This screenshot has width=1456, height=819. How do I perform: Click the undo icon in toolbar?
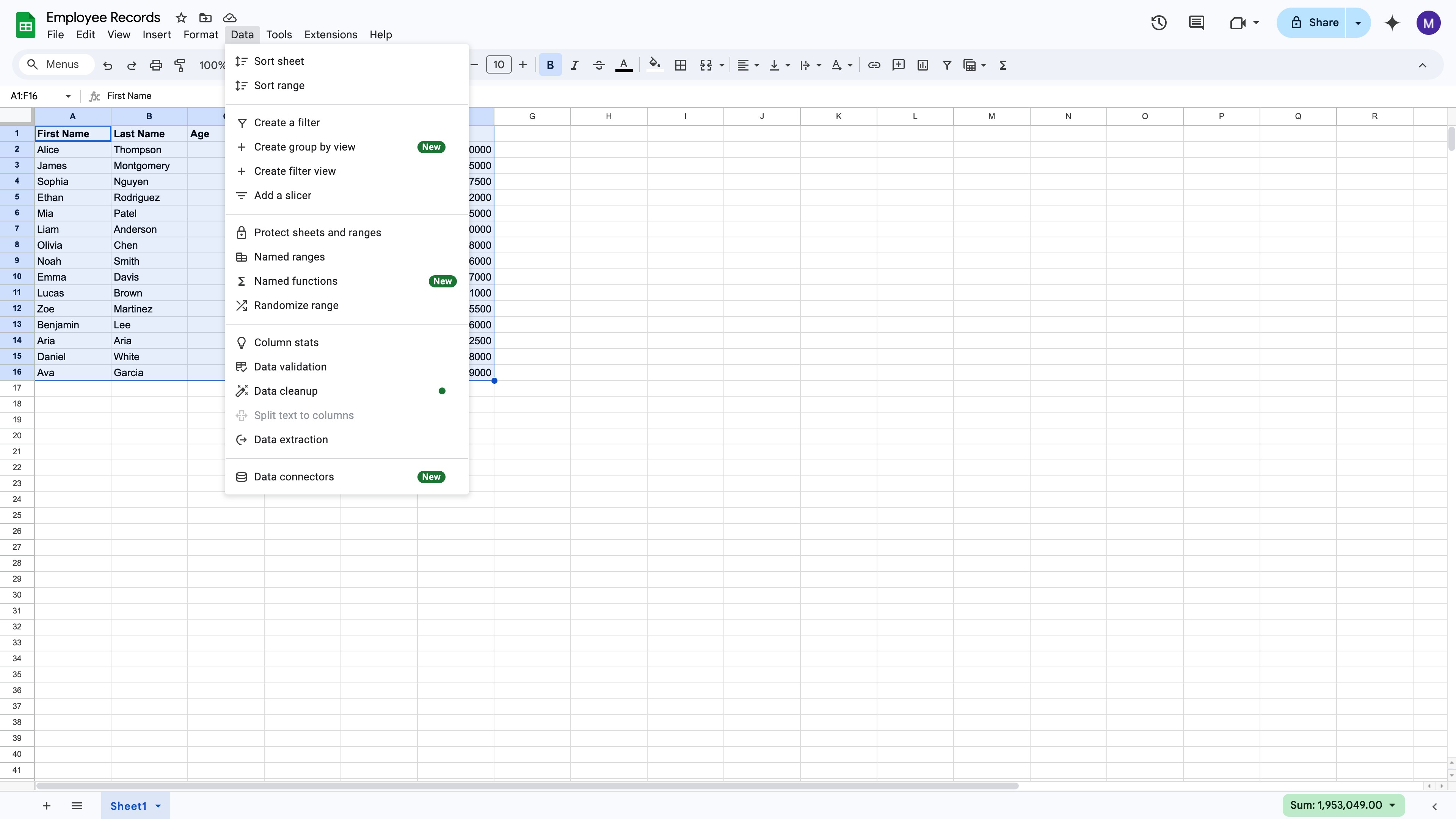click(107, 66)
